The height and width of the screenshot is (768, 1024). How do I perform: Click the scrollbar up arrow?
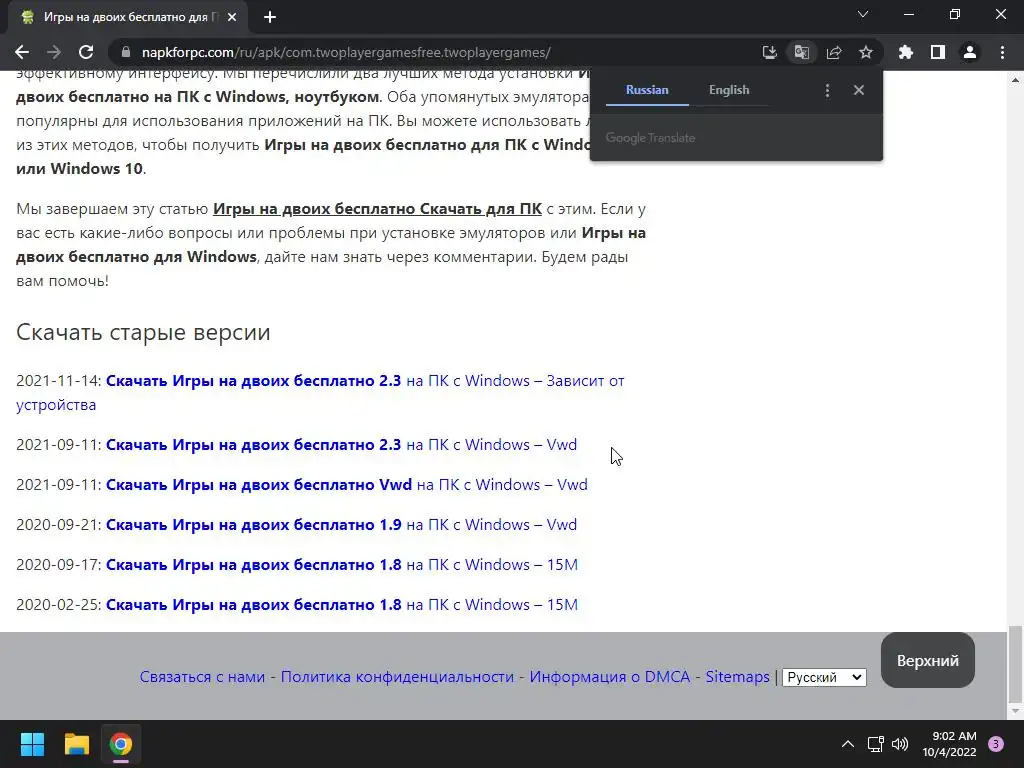pos(1014,80)
